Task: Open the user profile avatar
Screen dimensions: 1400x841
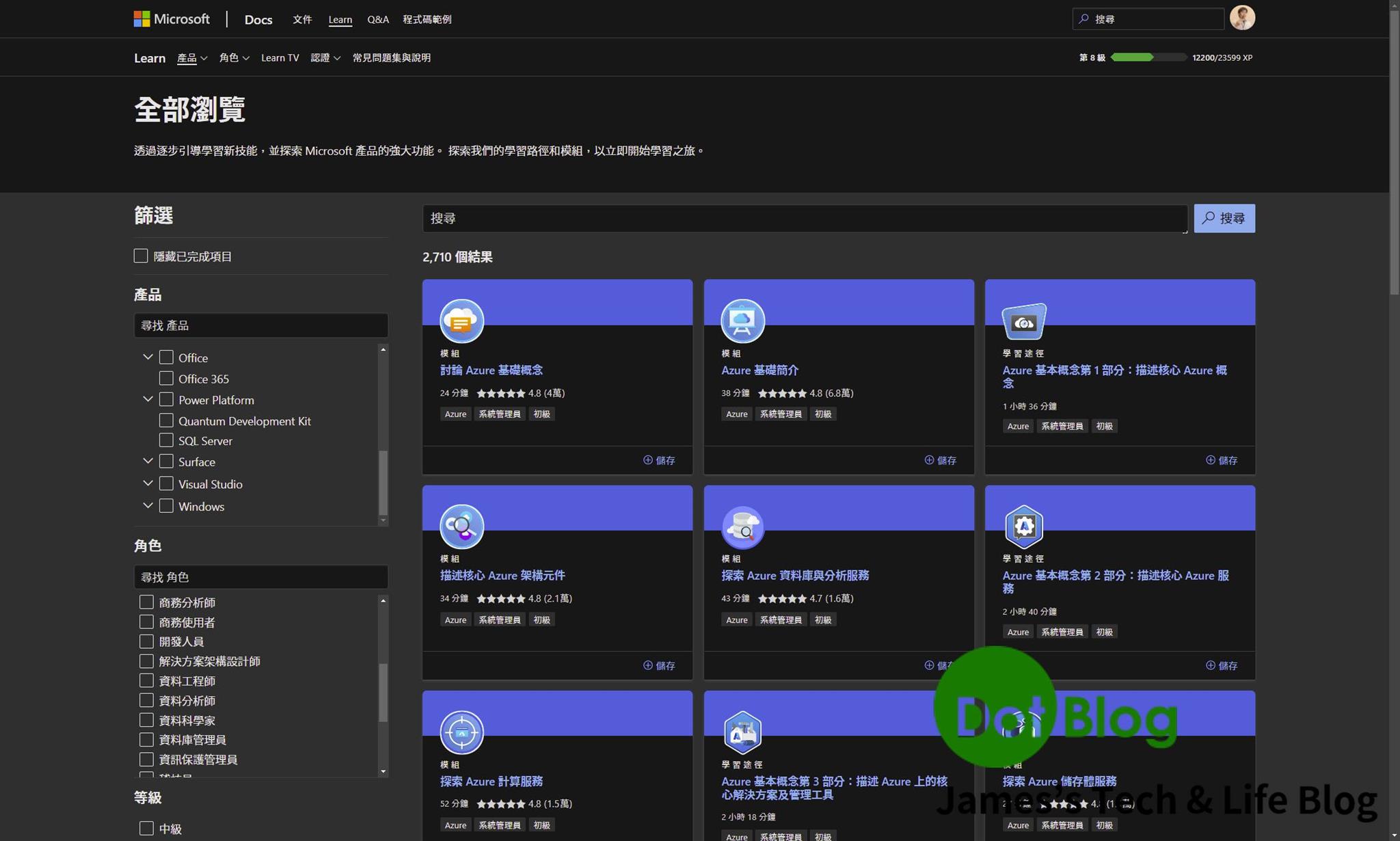Action: 1241,18
